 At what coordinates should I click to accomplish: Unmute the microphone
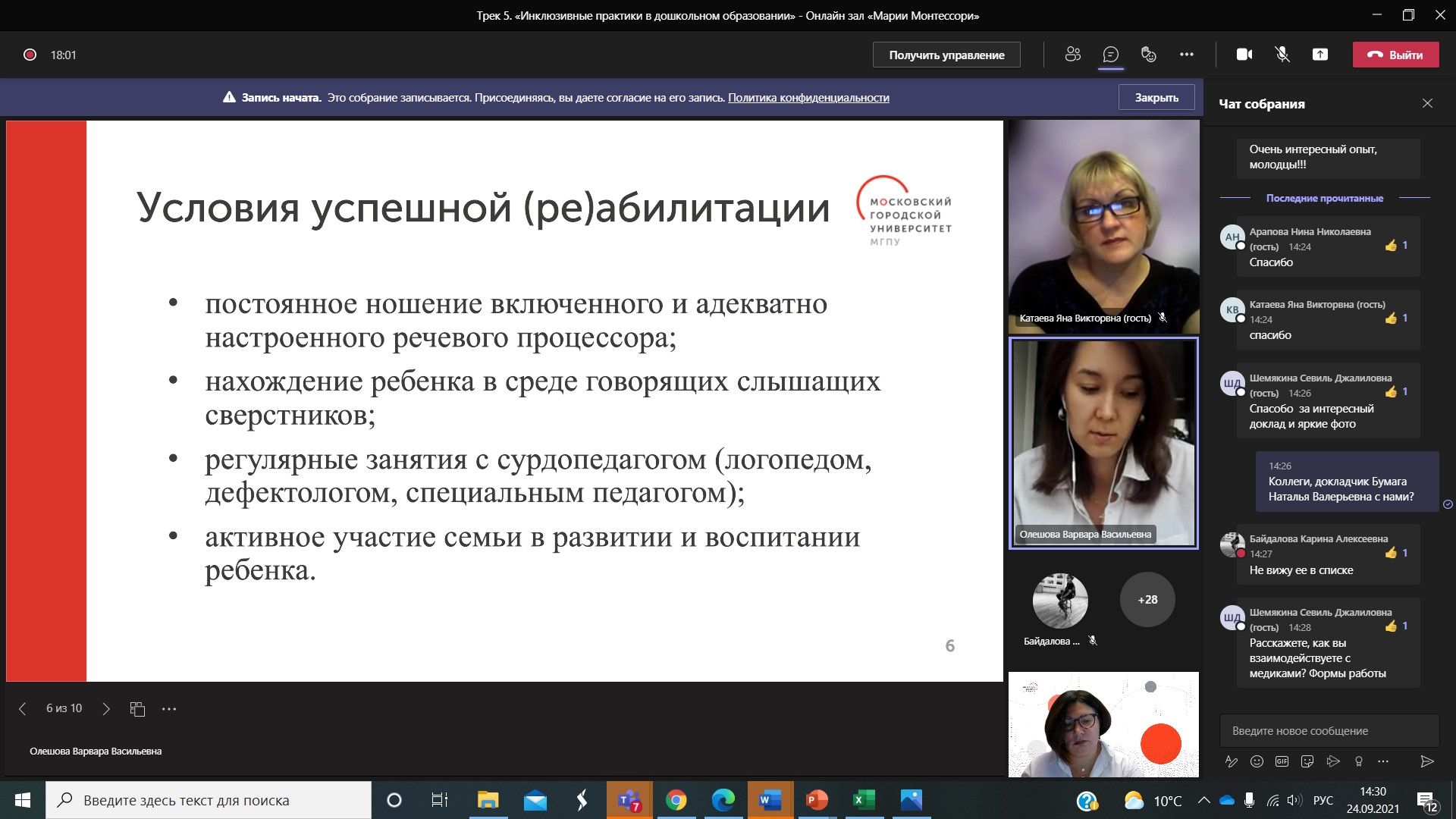tap(1282, 55)
